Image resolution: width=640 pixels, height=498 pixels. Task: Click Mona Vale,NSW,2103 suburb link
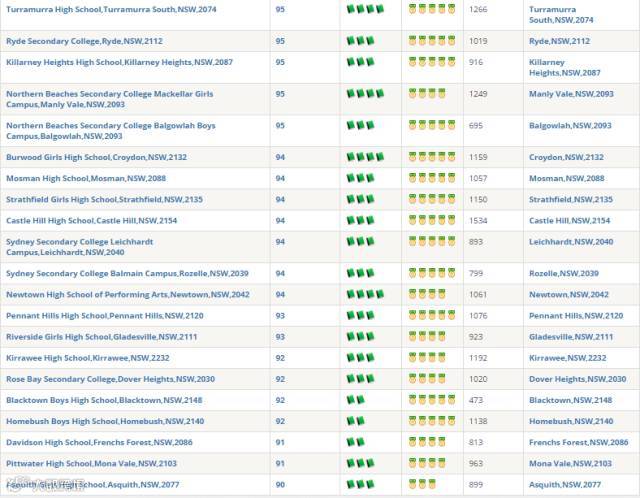[x=570, y=464]
